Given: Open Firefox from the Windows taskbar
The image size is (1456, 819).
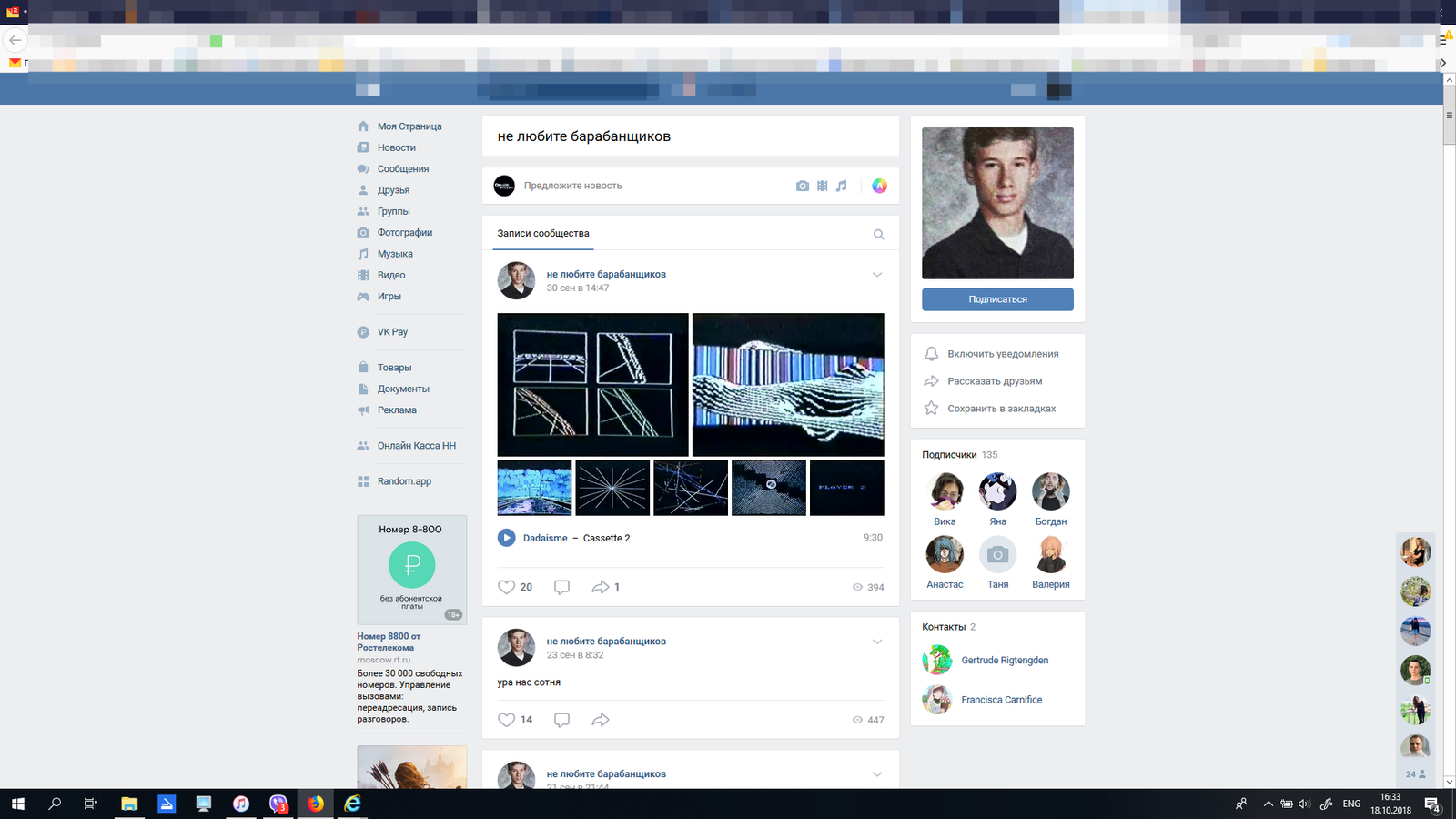Looking at the screenshot, I should tap(315, 804).
